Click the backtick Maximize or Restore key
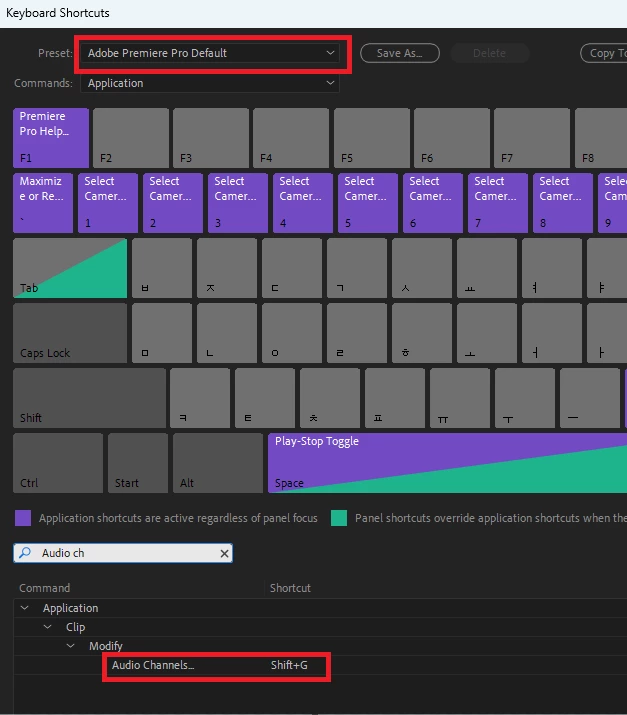The width and height of the screenshot is (627, 715). click(x=43, y=203)
